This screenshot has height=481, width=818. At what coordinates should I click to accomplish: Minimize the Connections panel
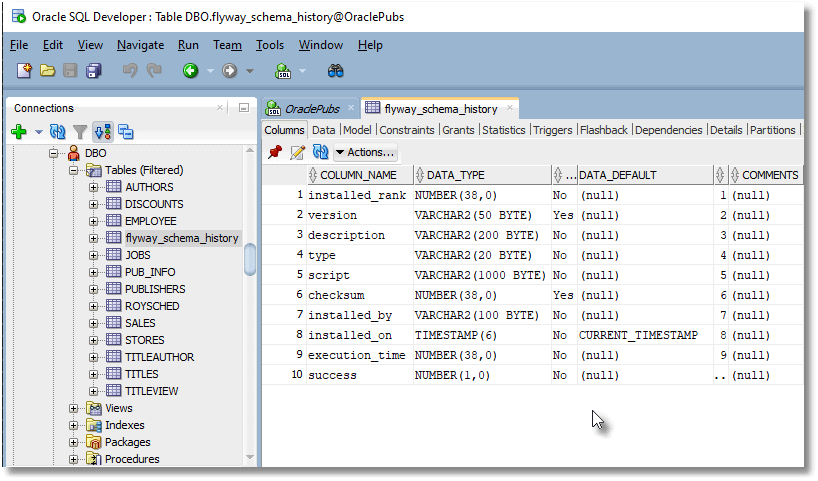click(243, 108)
